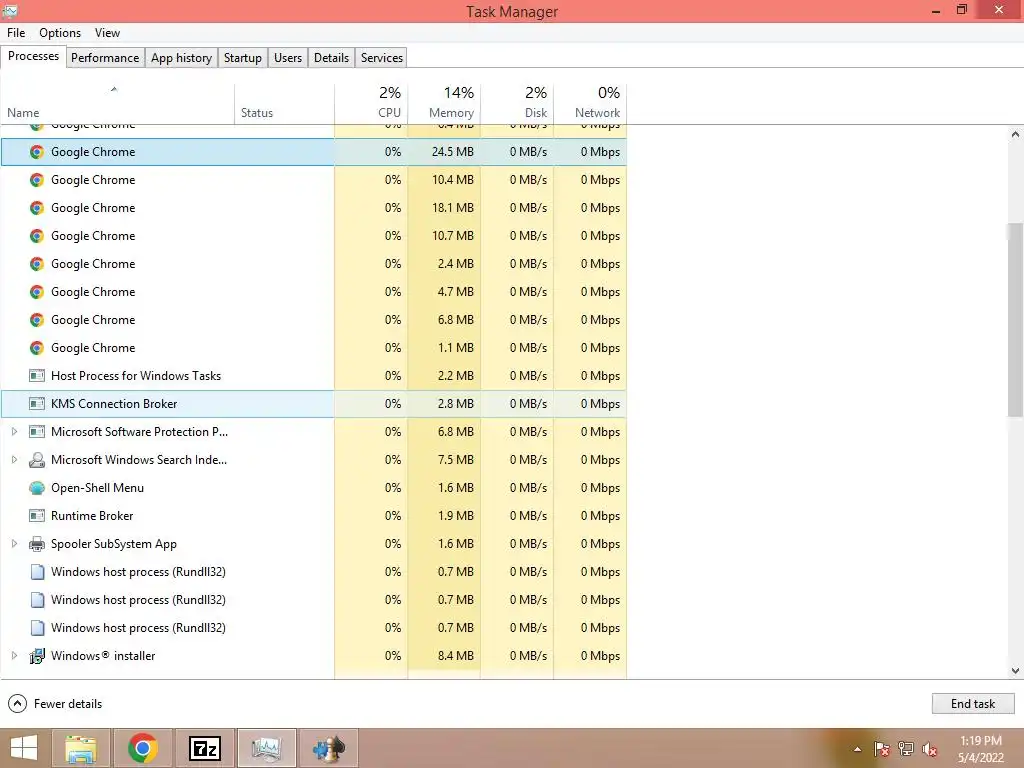1024x768 pixels.
Task: Expand Microsoft Windows Search Indexer process
Action: (x=14, y=460)
